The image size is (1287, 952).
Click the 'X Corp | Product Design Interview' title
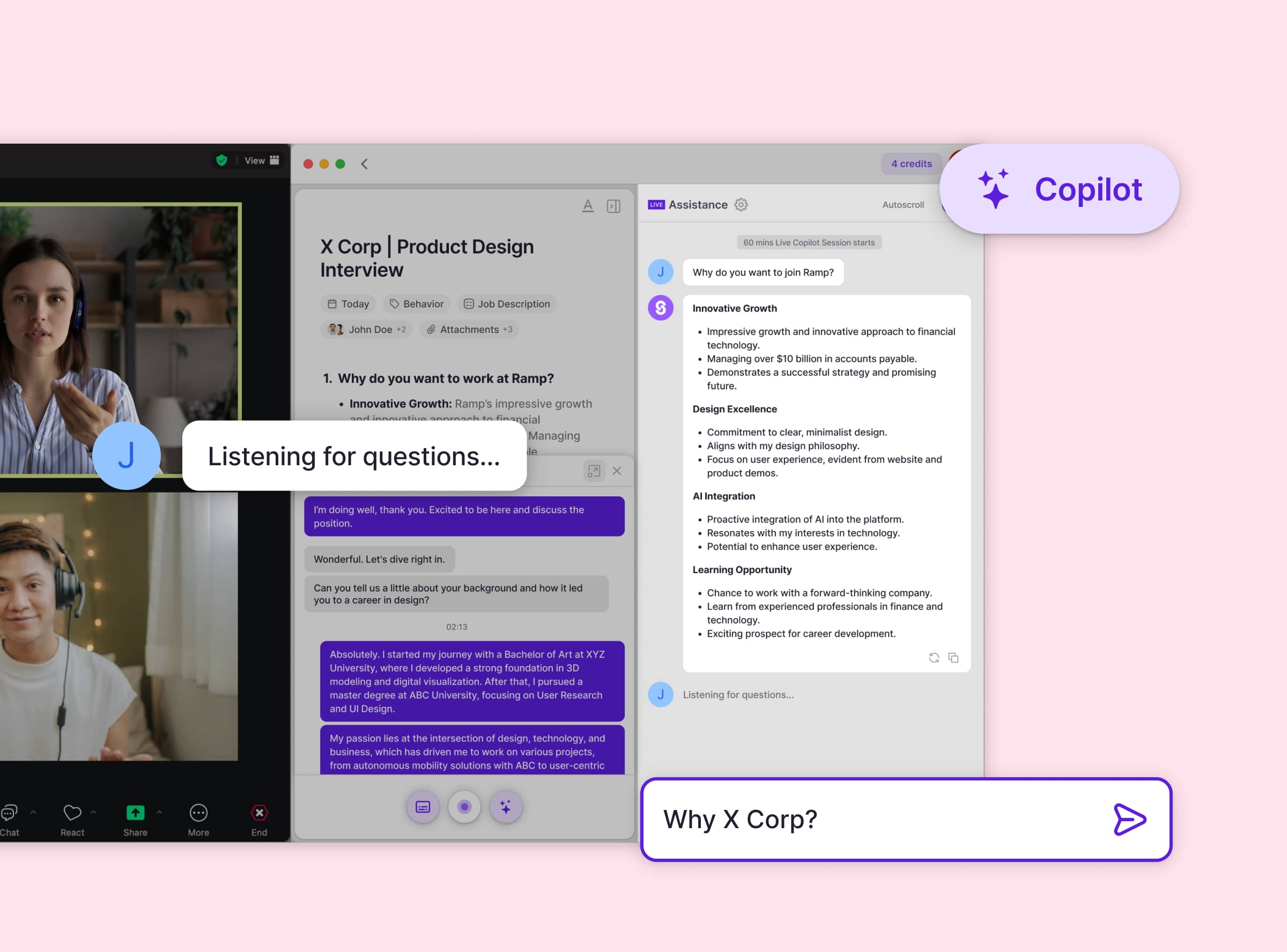(x=426, y=258)
